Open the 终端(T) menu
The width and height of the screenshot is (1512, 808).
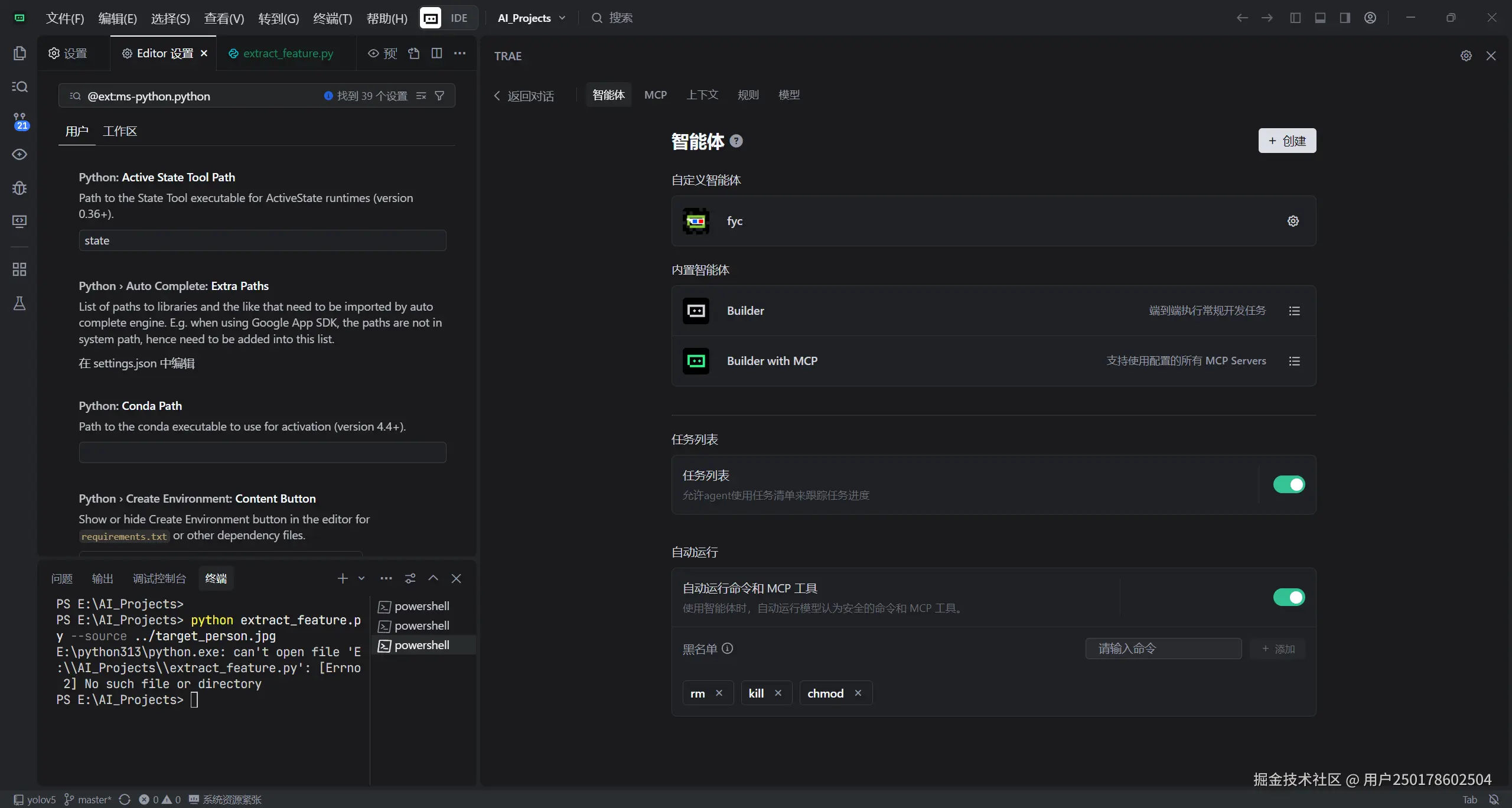coord(333,18)
